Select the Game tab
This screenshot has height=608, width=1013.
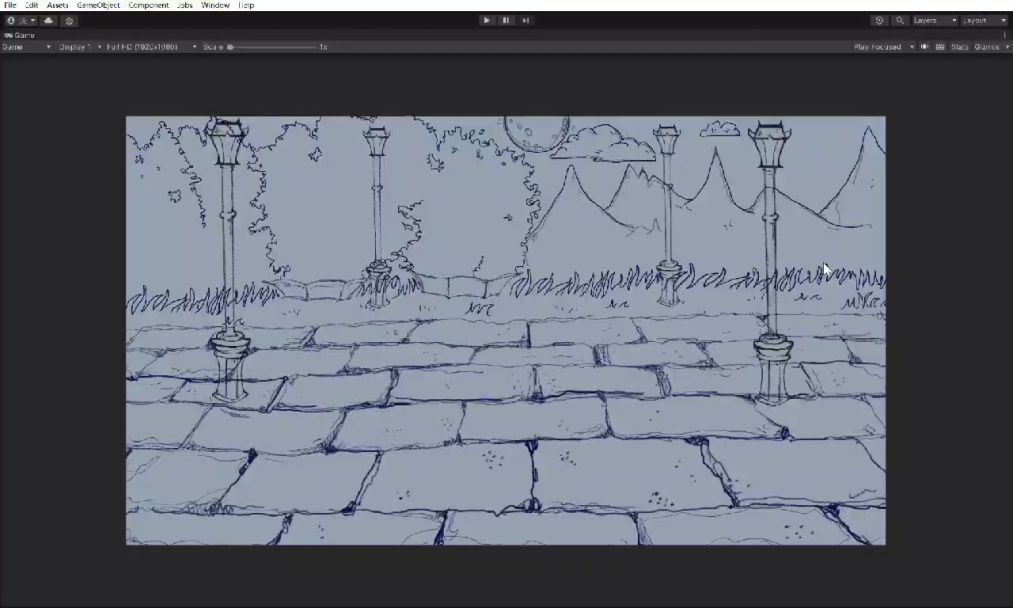pos(19,35)
